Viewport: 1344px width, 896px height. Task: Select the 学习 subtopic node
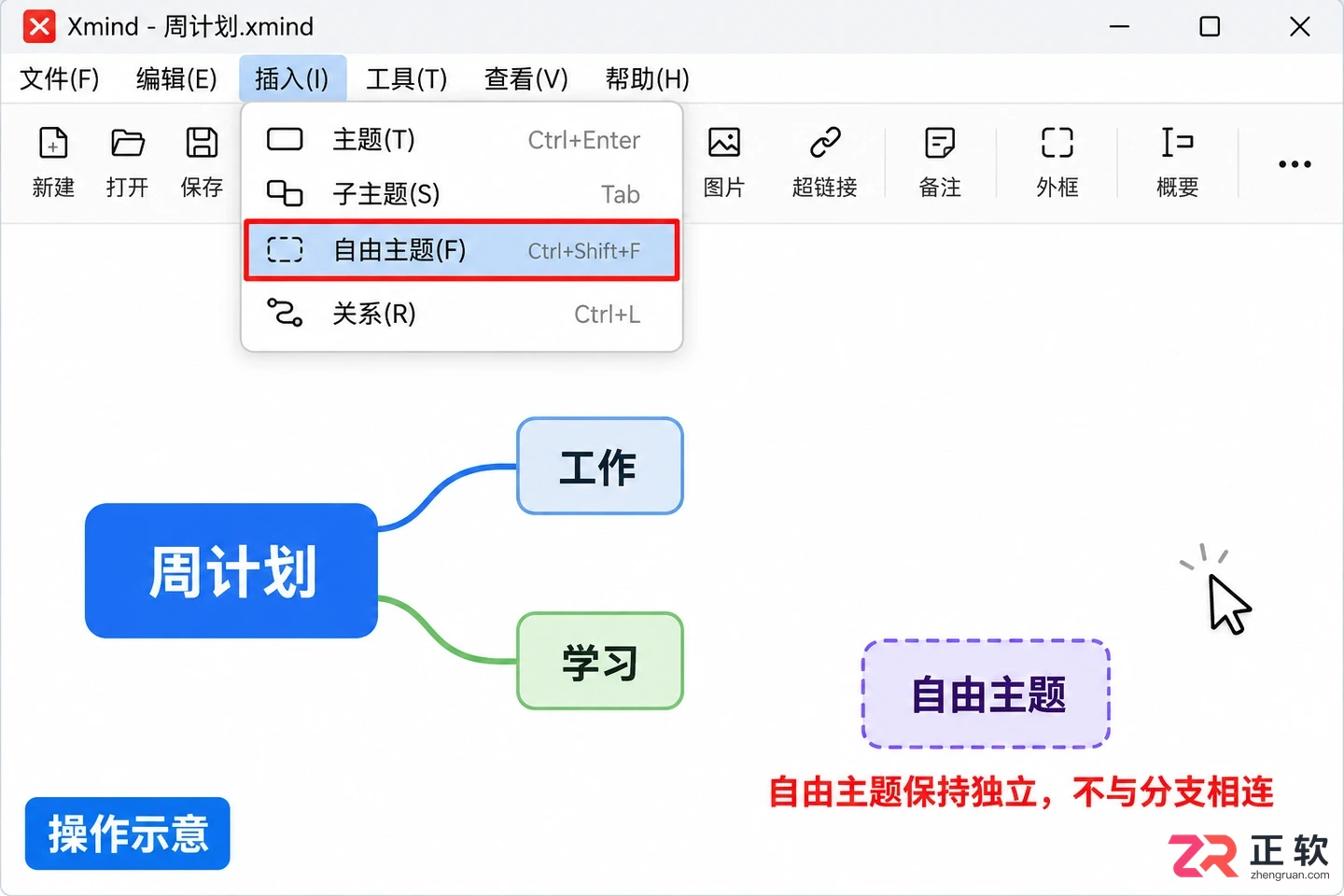[x=600, y=661]
